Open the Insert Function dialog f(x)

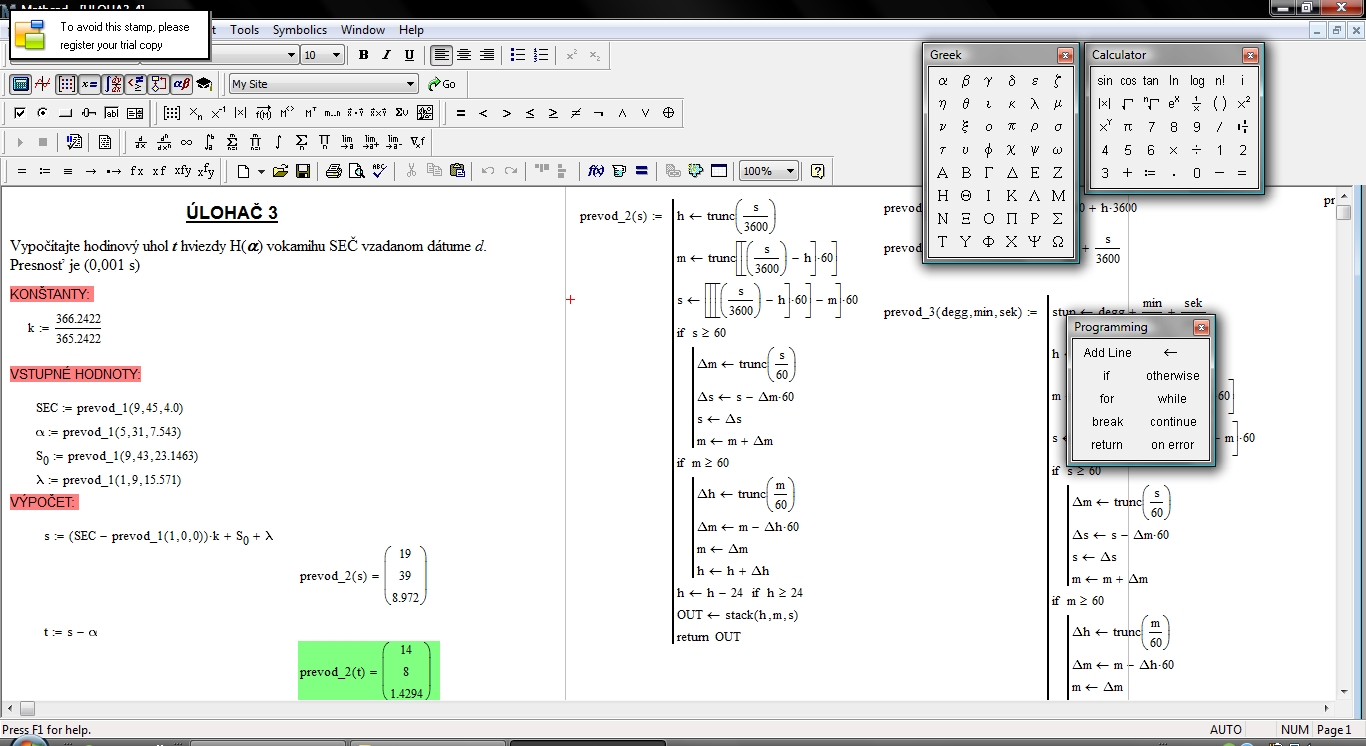click(596, 171)
